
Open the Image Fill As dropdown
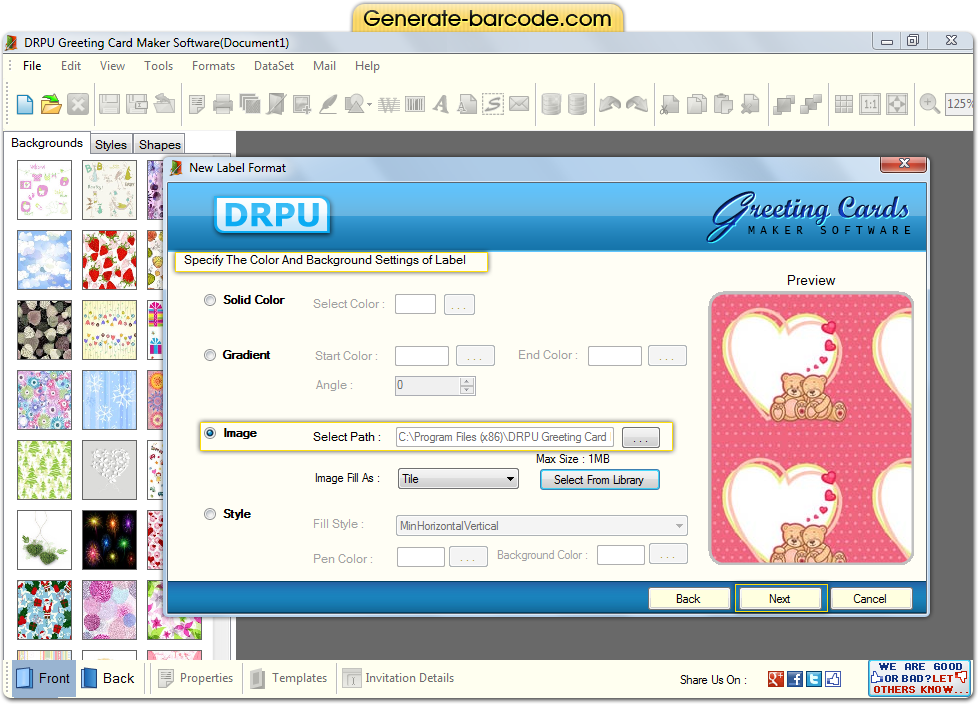[458, 479]
